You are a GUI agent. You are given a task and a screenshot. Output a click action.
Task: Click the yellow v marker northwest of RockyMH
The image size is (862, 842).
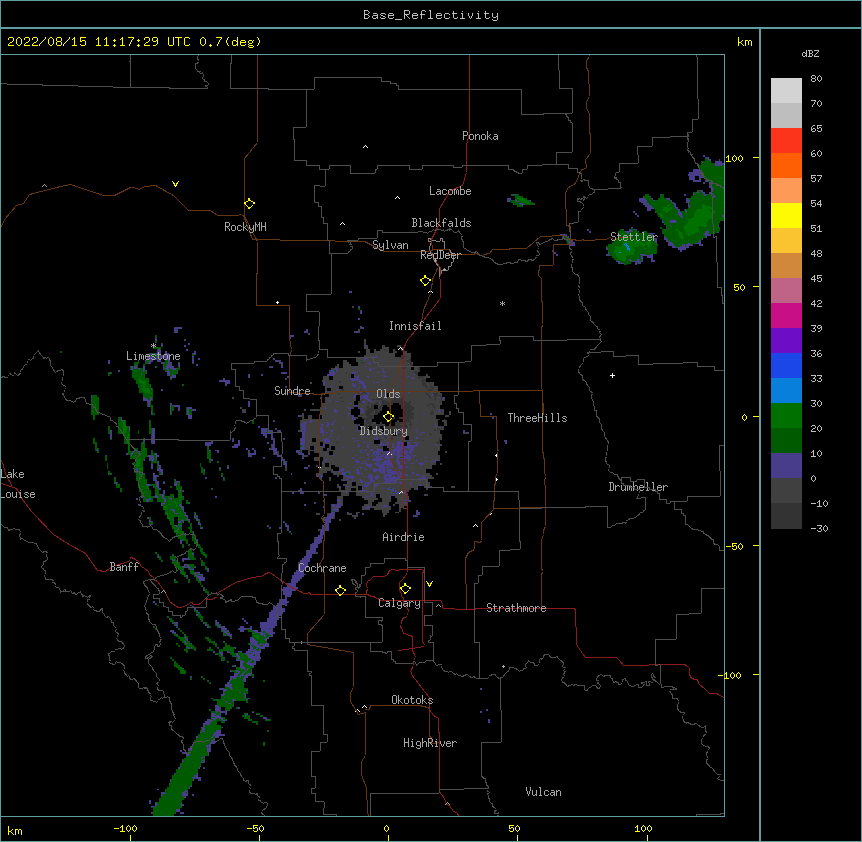(175, 184)
